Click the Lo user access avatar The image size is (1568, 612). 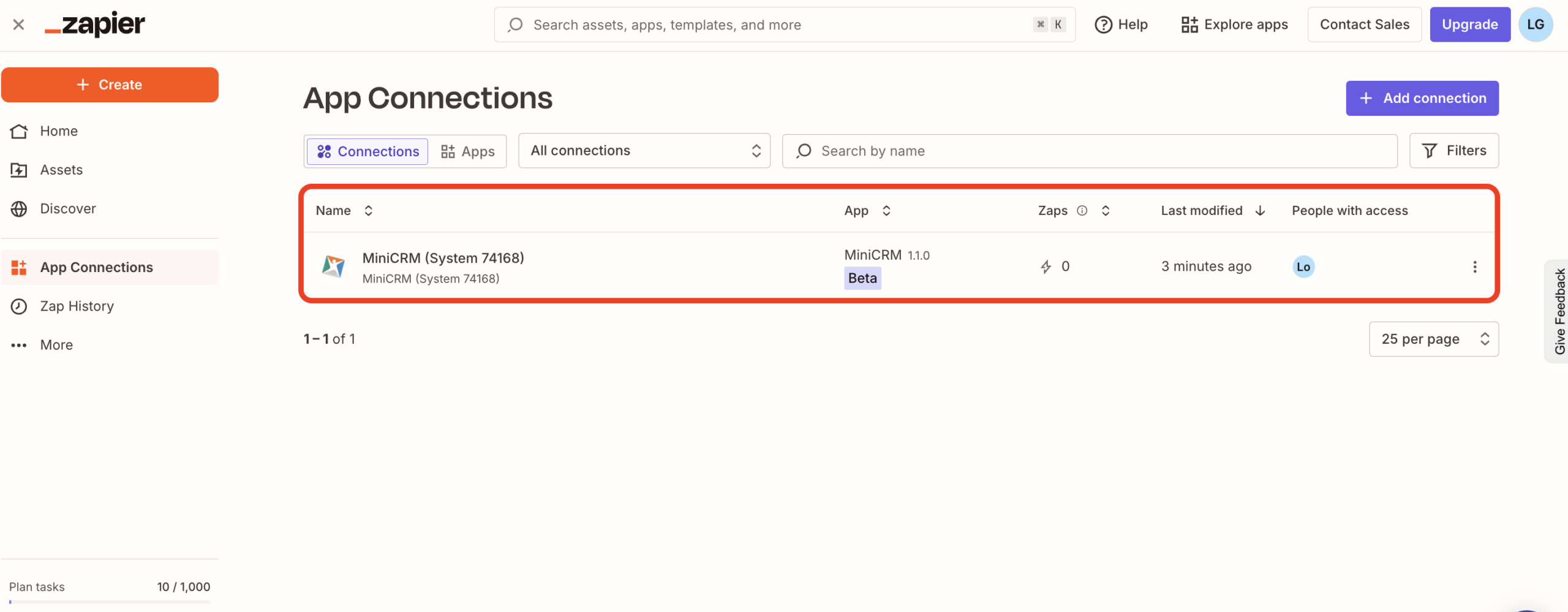(x=1303, y=266)
